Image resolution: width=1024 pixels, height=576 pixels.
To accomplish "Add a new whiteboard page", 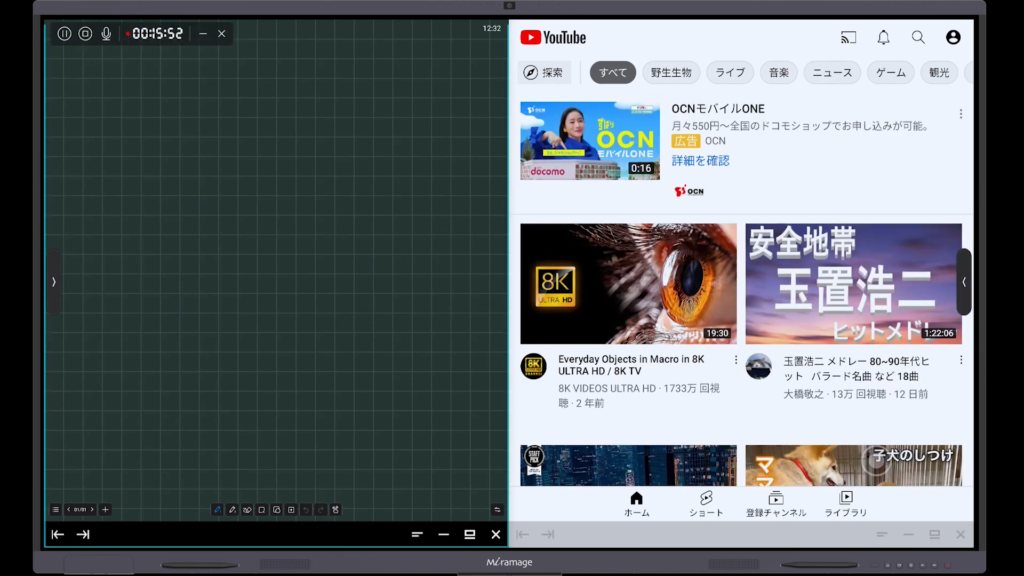I will point(105,509).
